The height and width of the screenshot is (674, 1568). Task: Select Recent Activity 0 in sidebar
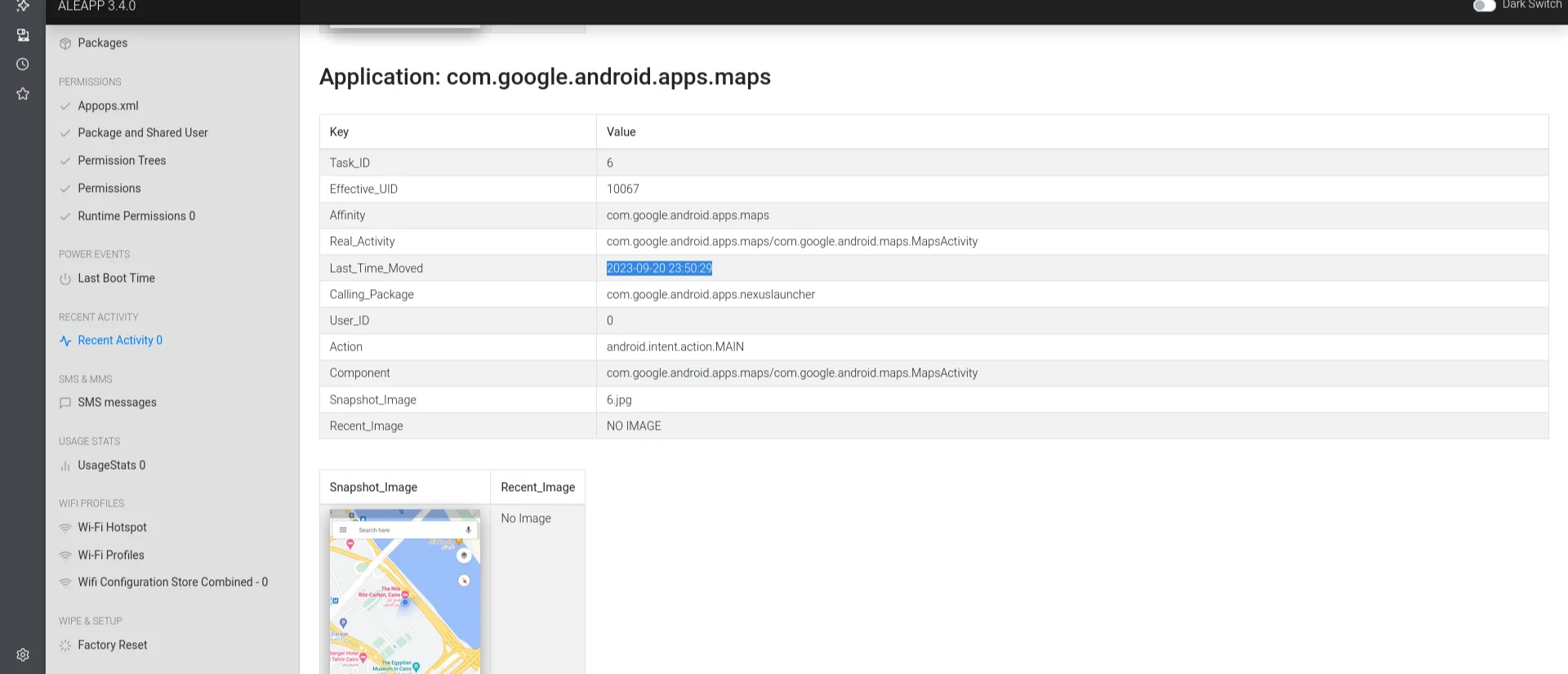point(120,340)
